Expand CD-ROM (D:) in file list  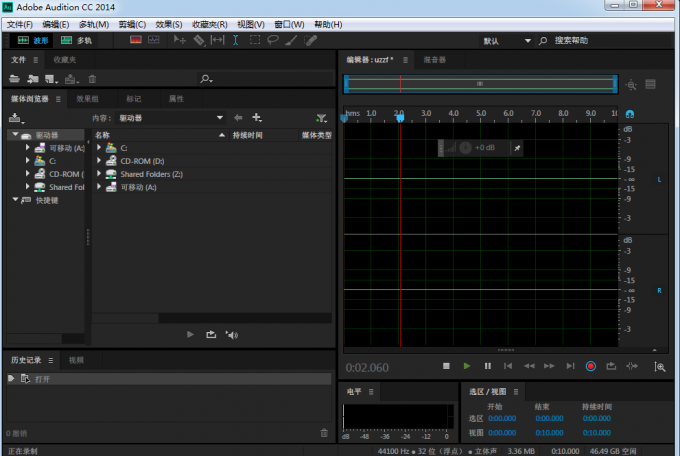(x=99, y=161)
